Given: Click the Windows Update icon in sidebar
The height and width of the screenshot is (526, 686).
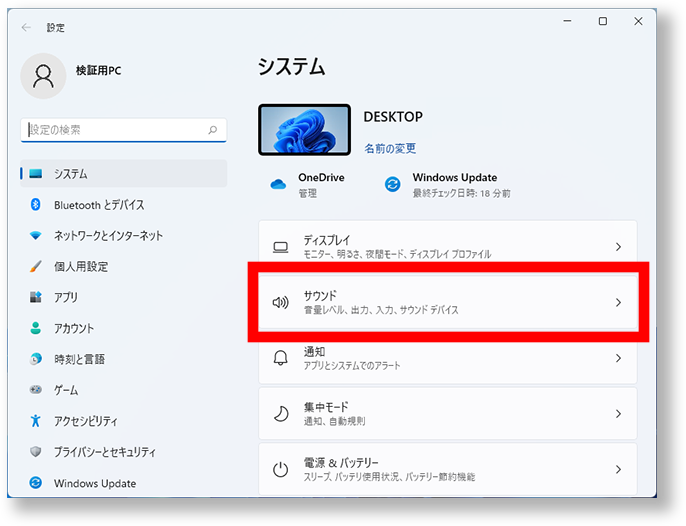Looking at the screenshot, I should tap(35, 483).
